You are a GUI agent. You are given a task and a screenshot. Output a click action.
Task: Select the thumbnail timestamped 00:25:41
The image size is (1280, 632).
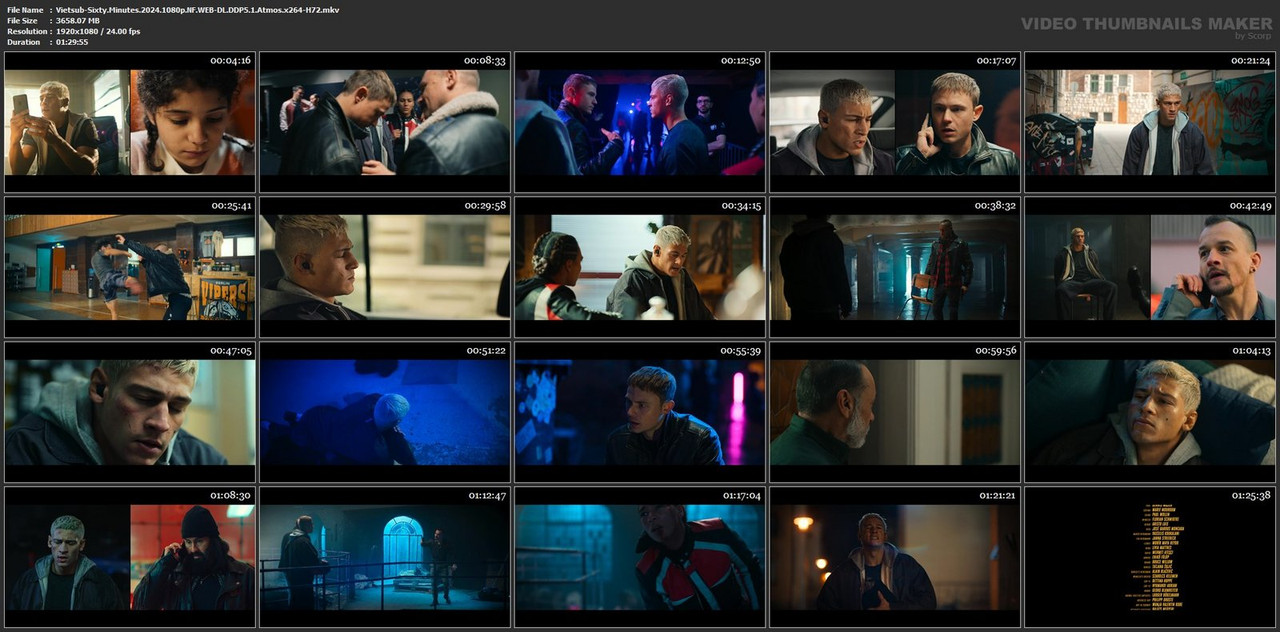point(130,267)
